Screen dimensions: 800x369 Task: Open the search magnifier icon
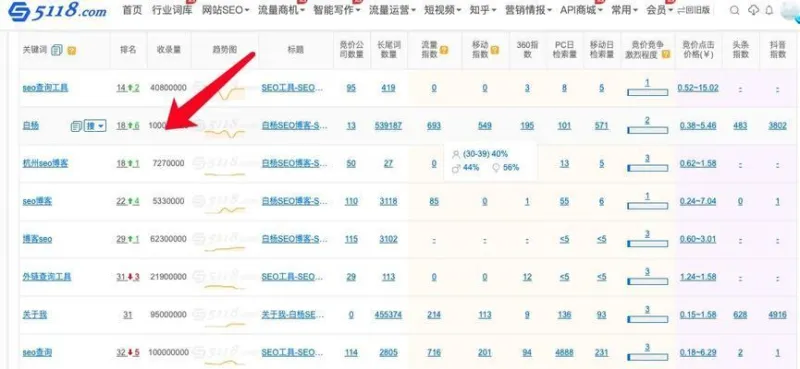(x=735, y=10)
